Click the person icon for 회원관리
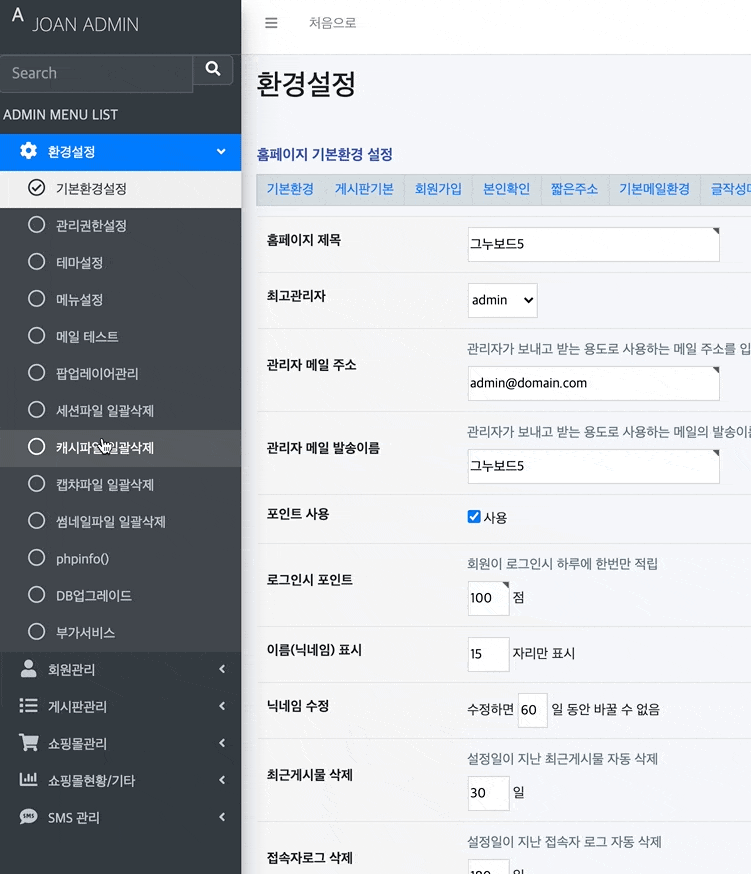Image resolution: width=751 pixels, height=874 pixels. point(29,669)
